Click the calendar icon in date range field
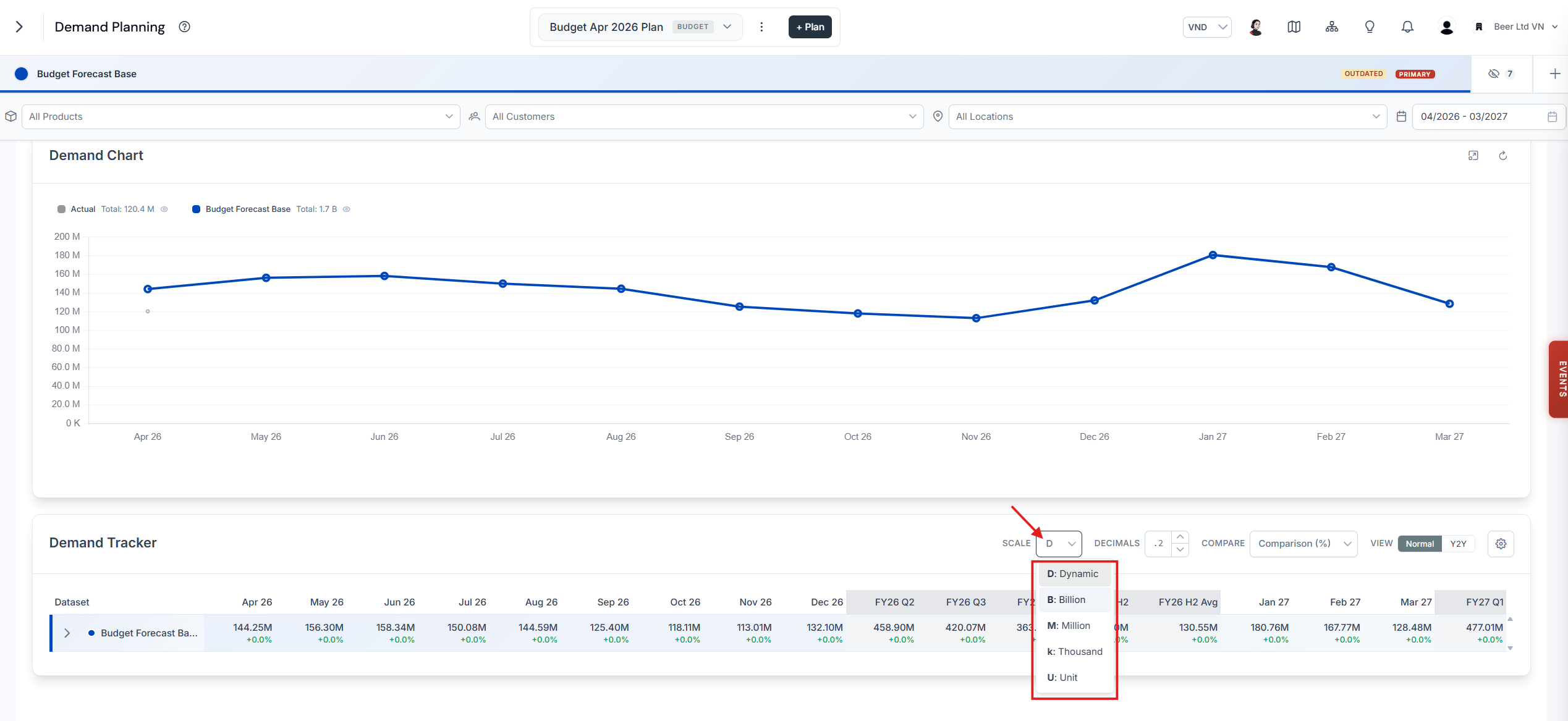Screen dimensions: 1568x721 1552,116
